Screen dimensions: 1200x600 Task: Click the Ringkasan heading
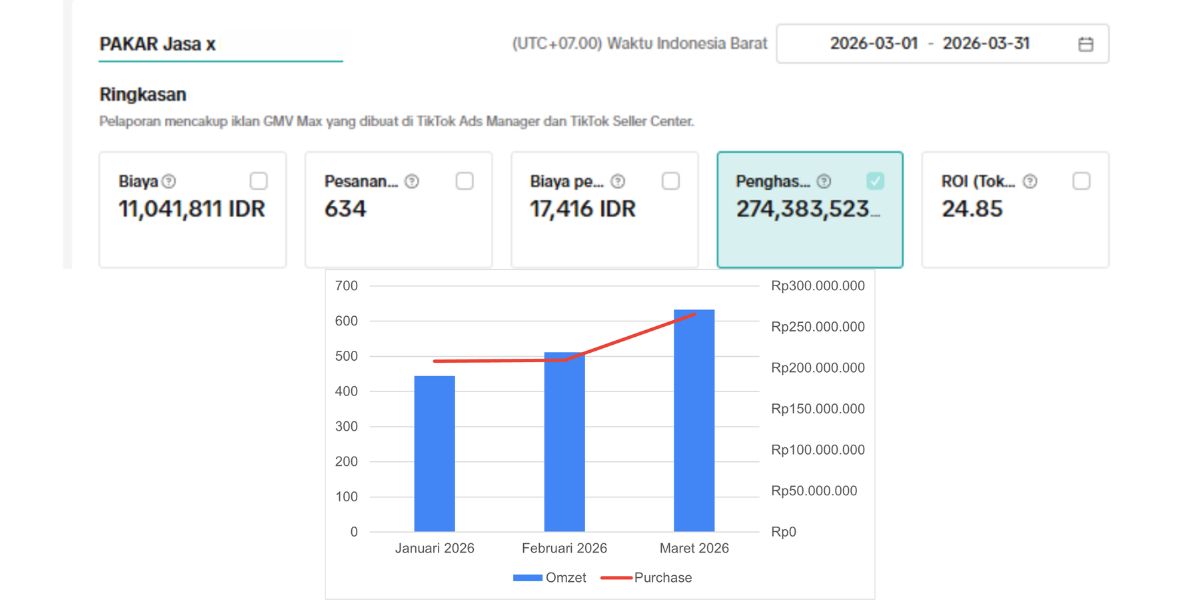(143, 95)
